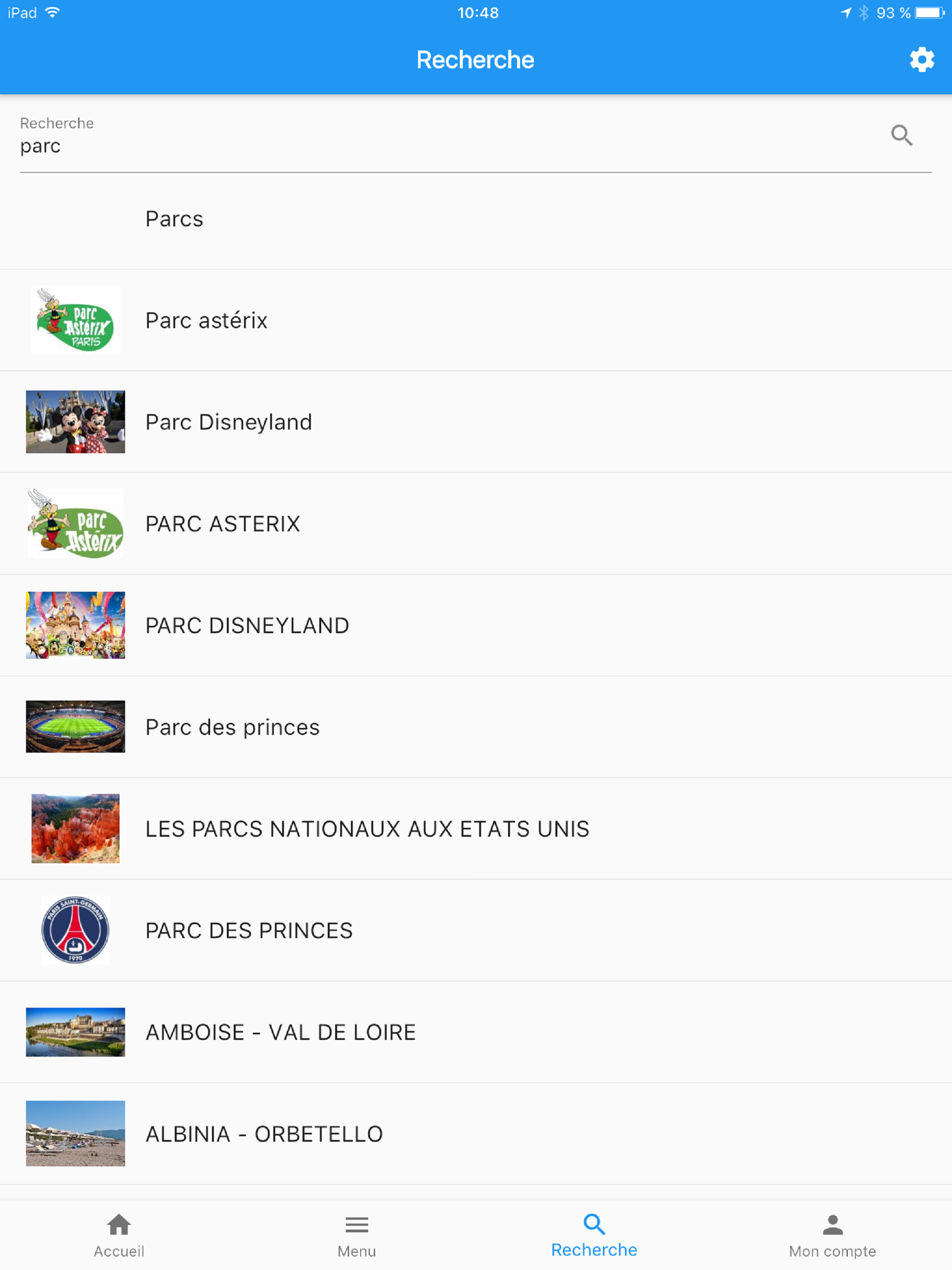The height and width of the screenshot is (1270, 952).
Task: Tap the red canyon national park thumbnail
Action: (75, 828)
